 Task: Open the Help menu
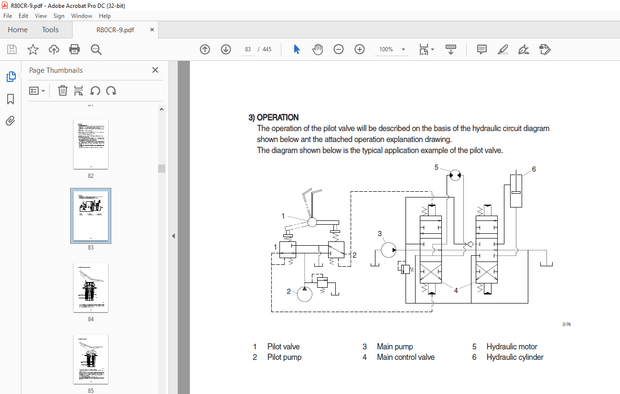point(104,16)
